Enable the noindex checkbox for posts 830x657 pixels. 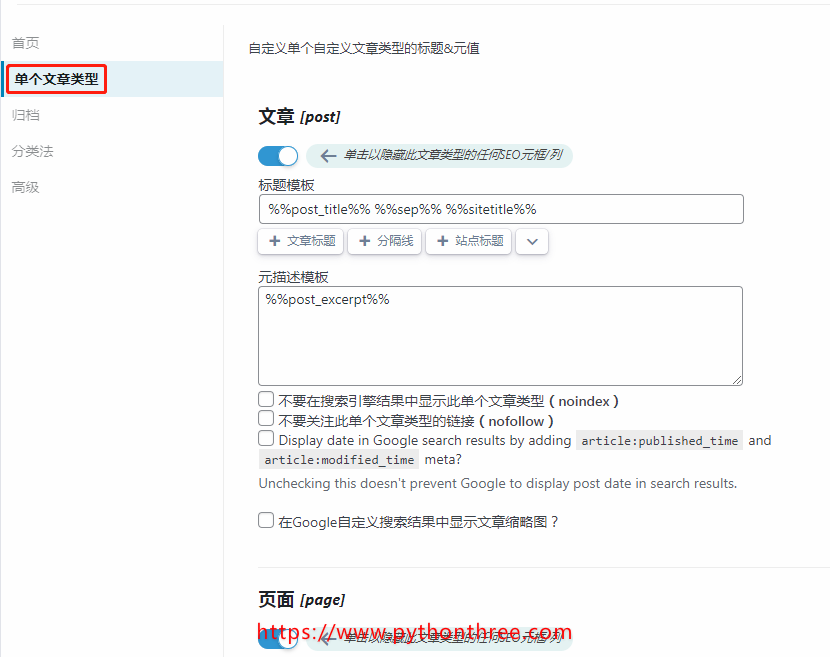[266, 400]
